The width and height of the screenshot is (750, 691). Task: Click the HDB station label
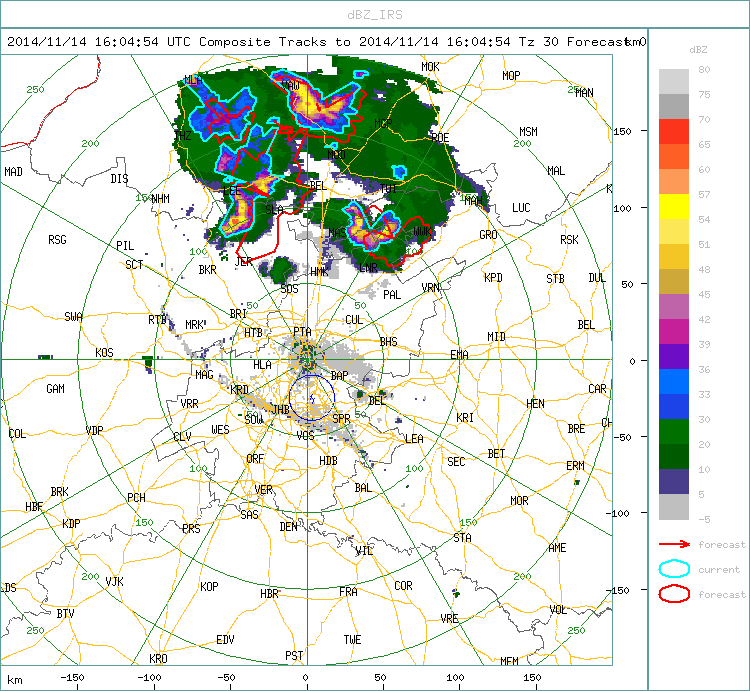point(328,461)
